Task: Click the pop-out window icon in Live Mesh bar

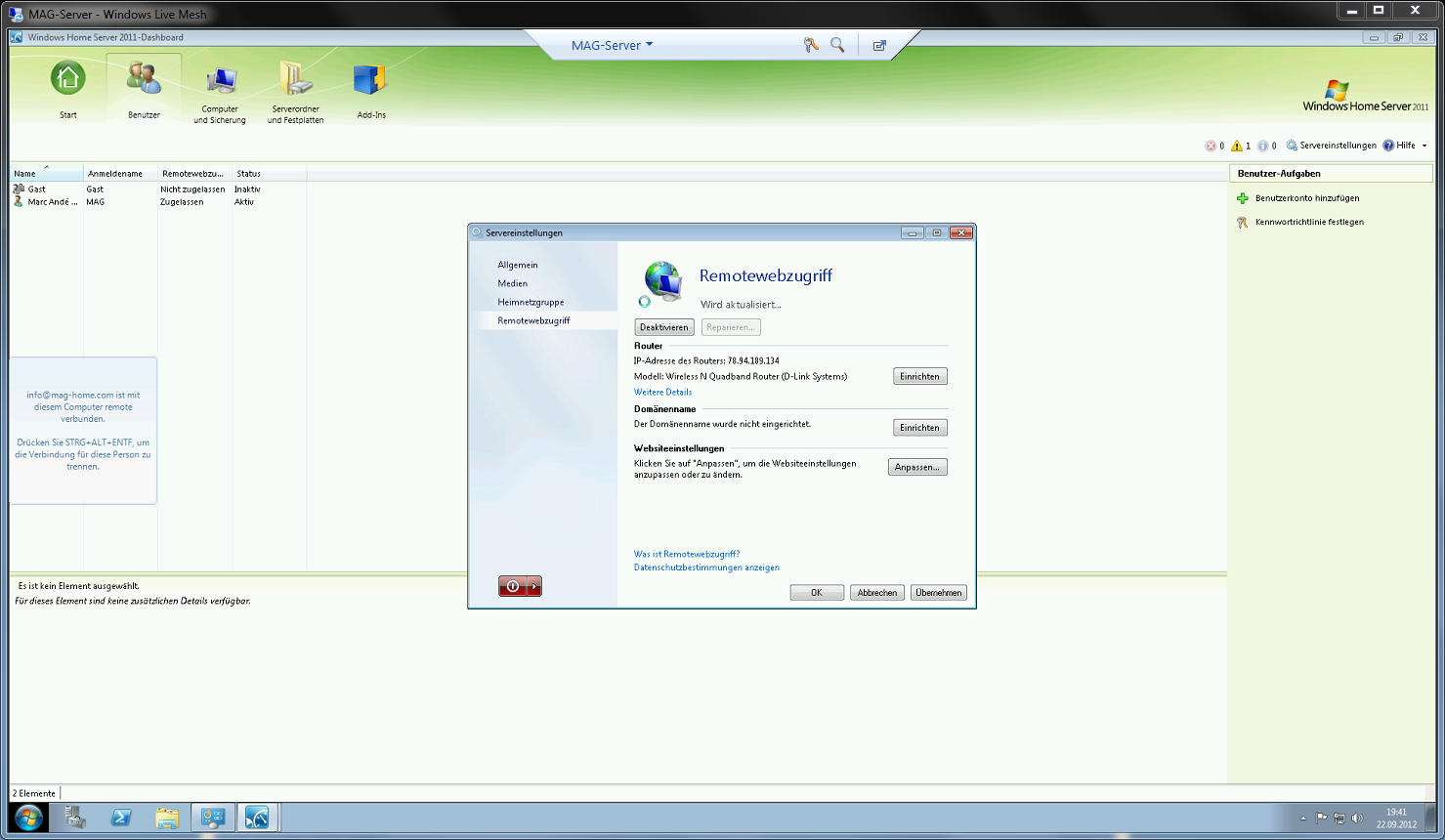Action: point(879,45)
